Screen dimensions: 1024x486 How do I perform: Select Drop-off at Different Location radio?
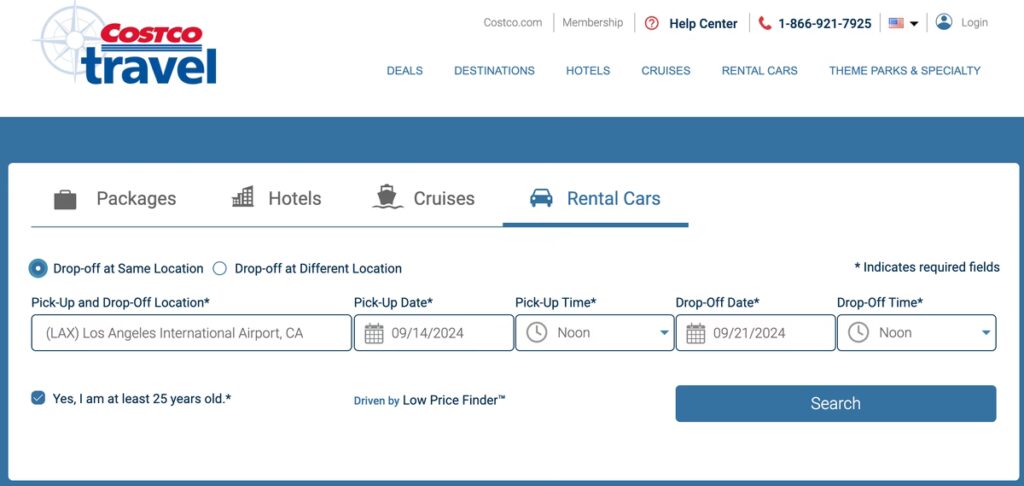tap(220, 268)
